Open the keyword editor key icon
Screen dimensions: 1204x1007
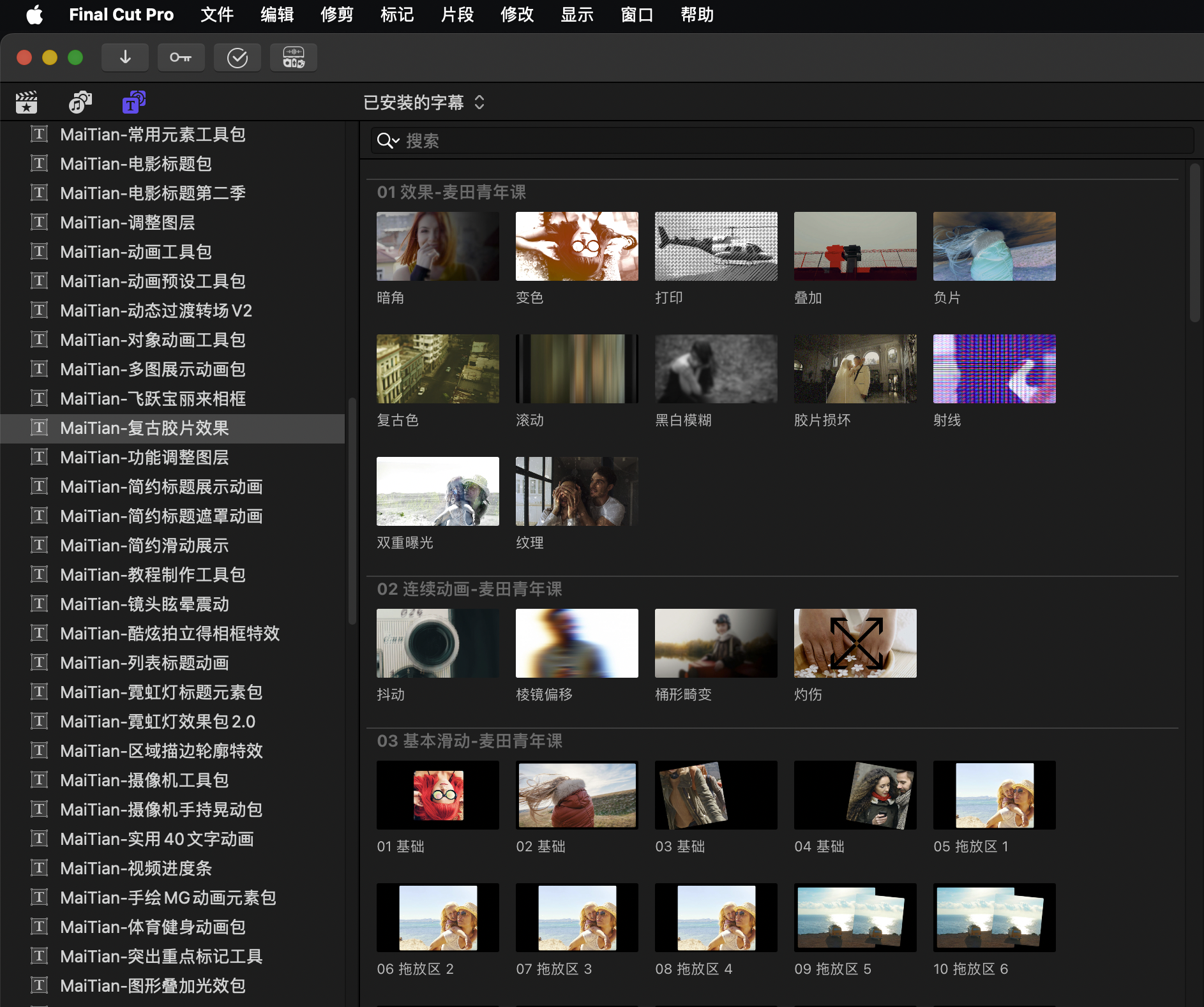point(181,57)
